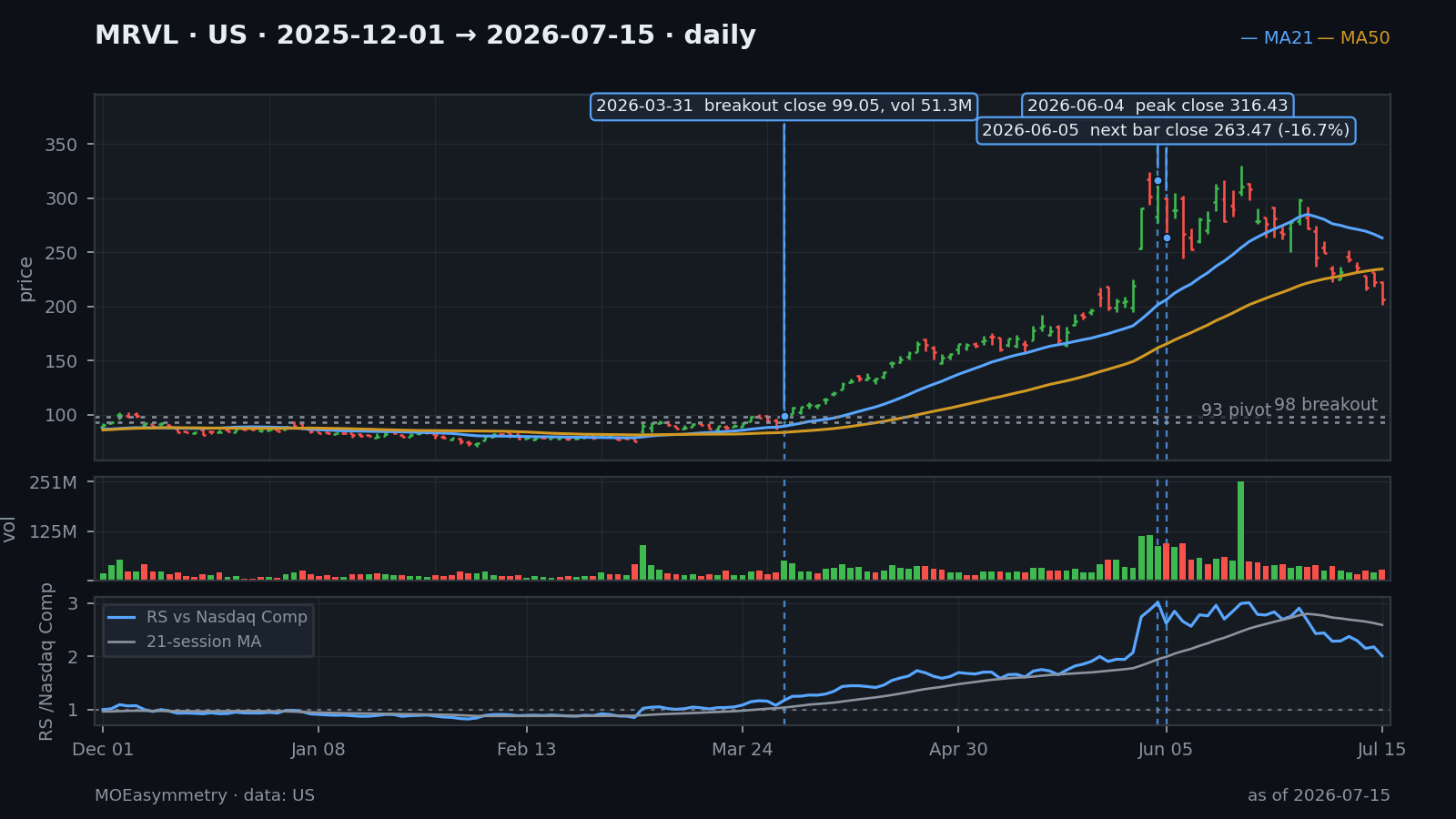Image resolution: width=1456 pixels, height=819 pixels.
Task: Click the RS axis tick labeled 3
Action: coord(73,603)
